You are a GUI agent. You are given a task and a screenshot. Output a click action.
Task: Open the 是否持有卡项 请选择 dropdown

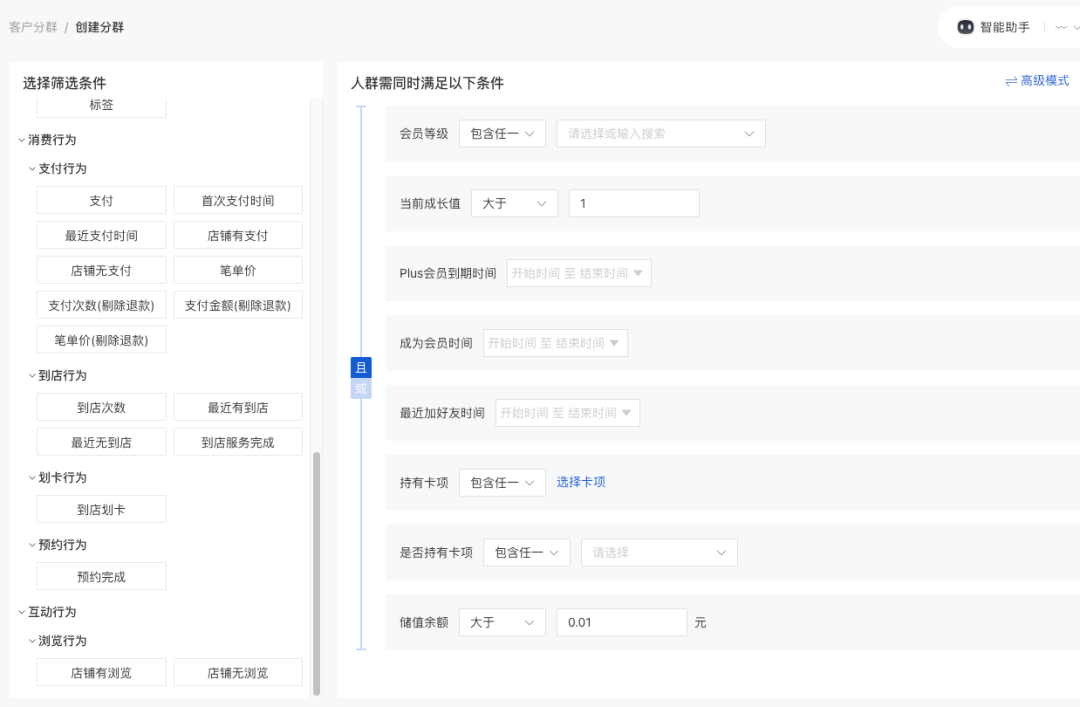(658, 552)
